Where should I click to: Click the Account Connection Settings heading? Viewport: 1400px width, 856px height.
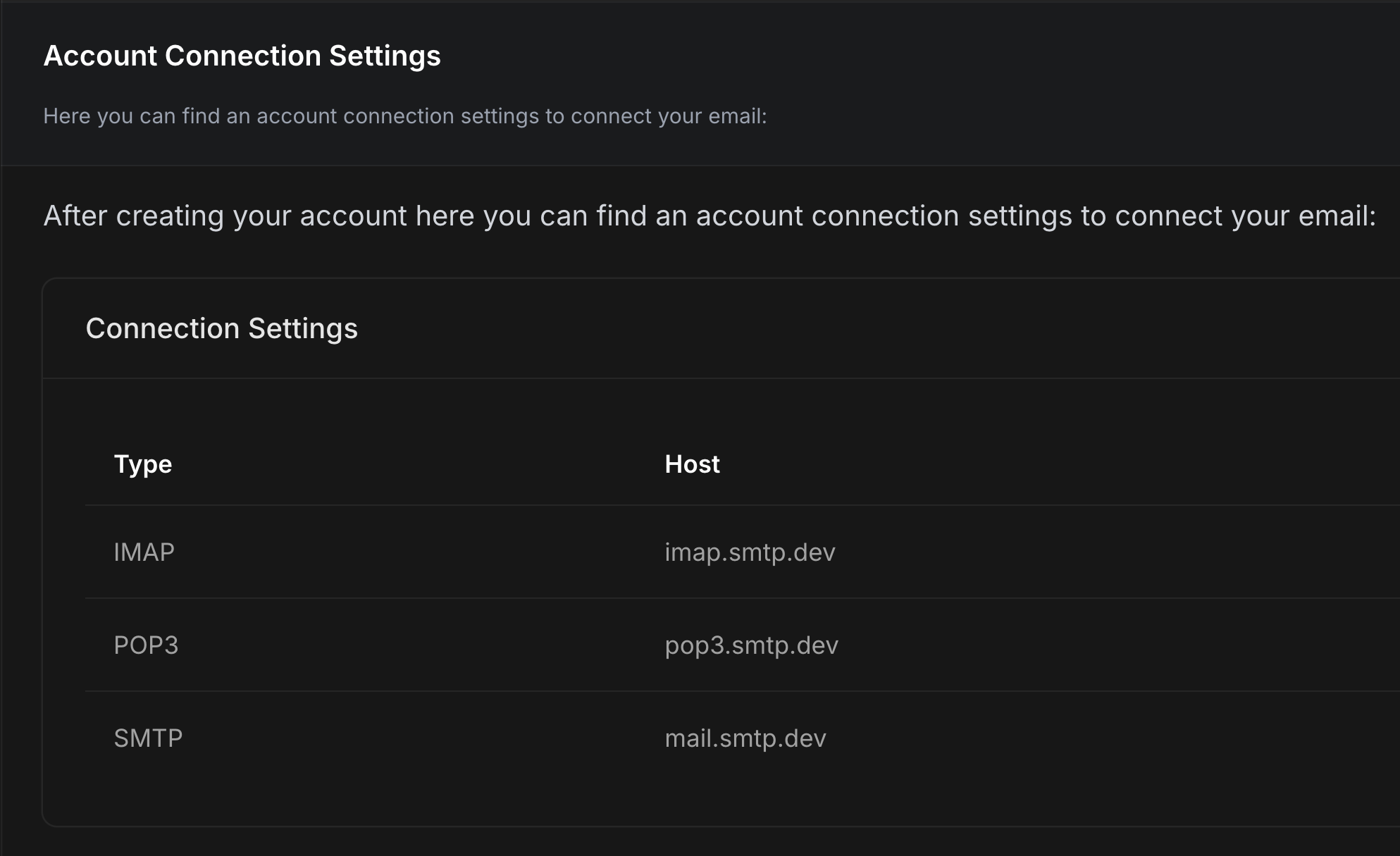[242, 56]
